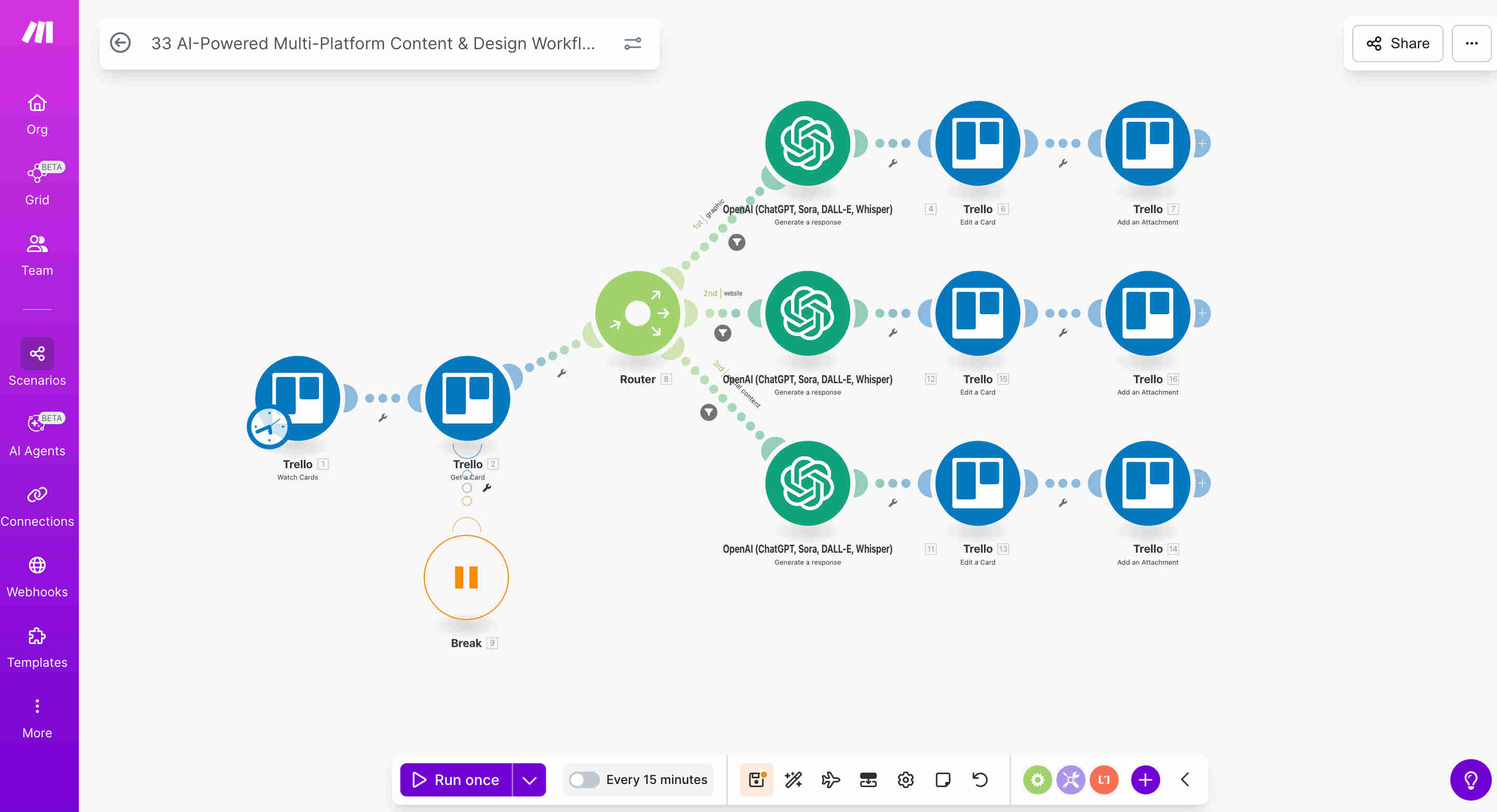This screenshot has height=812, width=1497.
Task: Click wrench between Get a Card and Router
Action: (x=561, y=373)
